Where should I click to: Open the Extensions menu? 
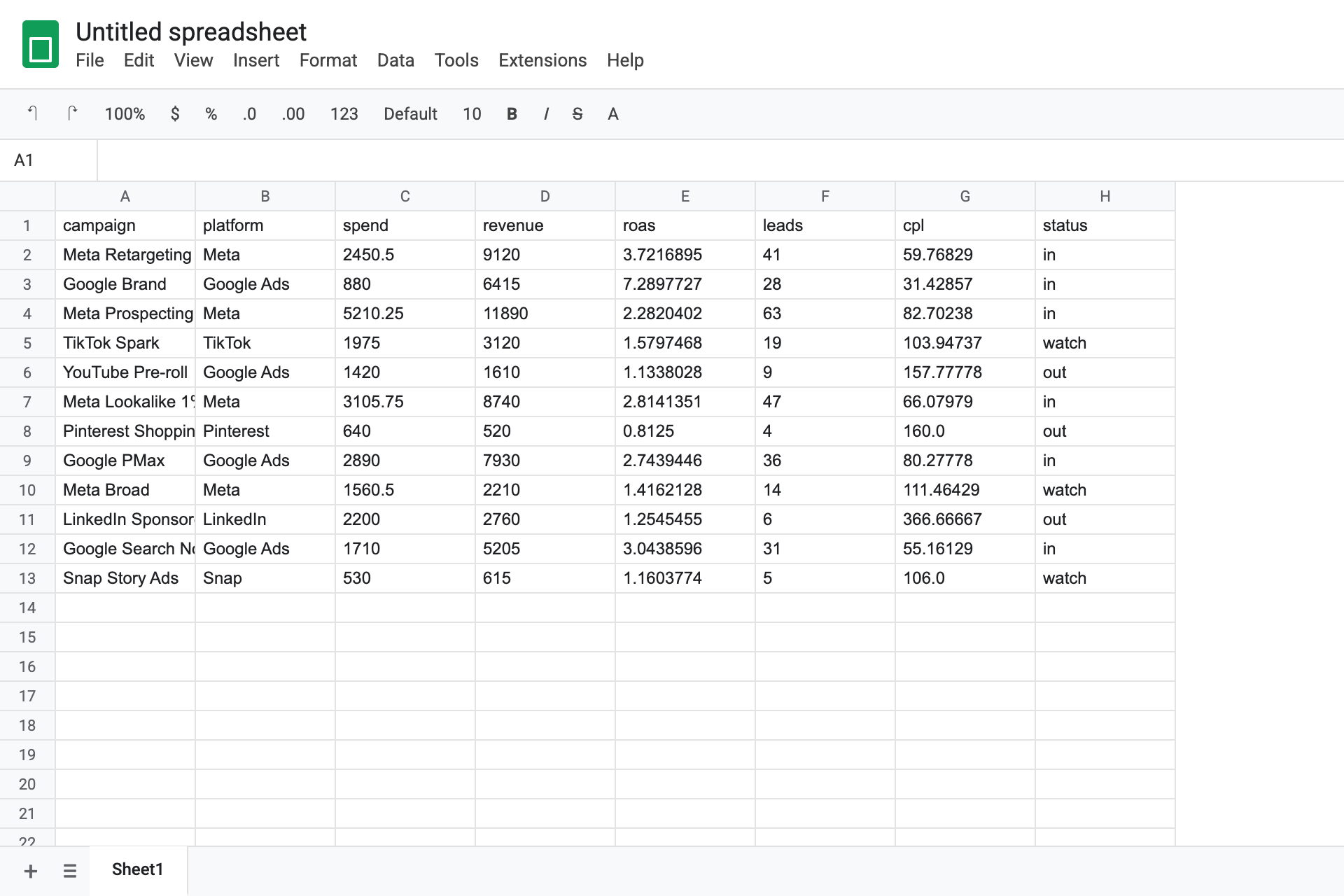tap(542, 60)
